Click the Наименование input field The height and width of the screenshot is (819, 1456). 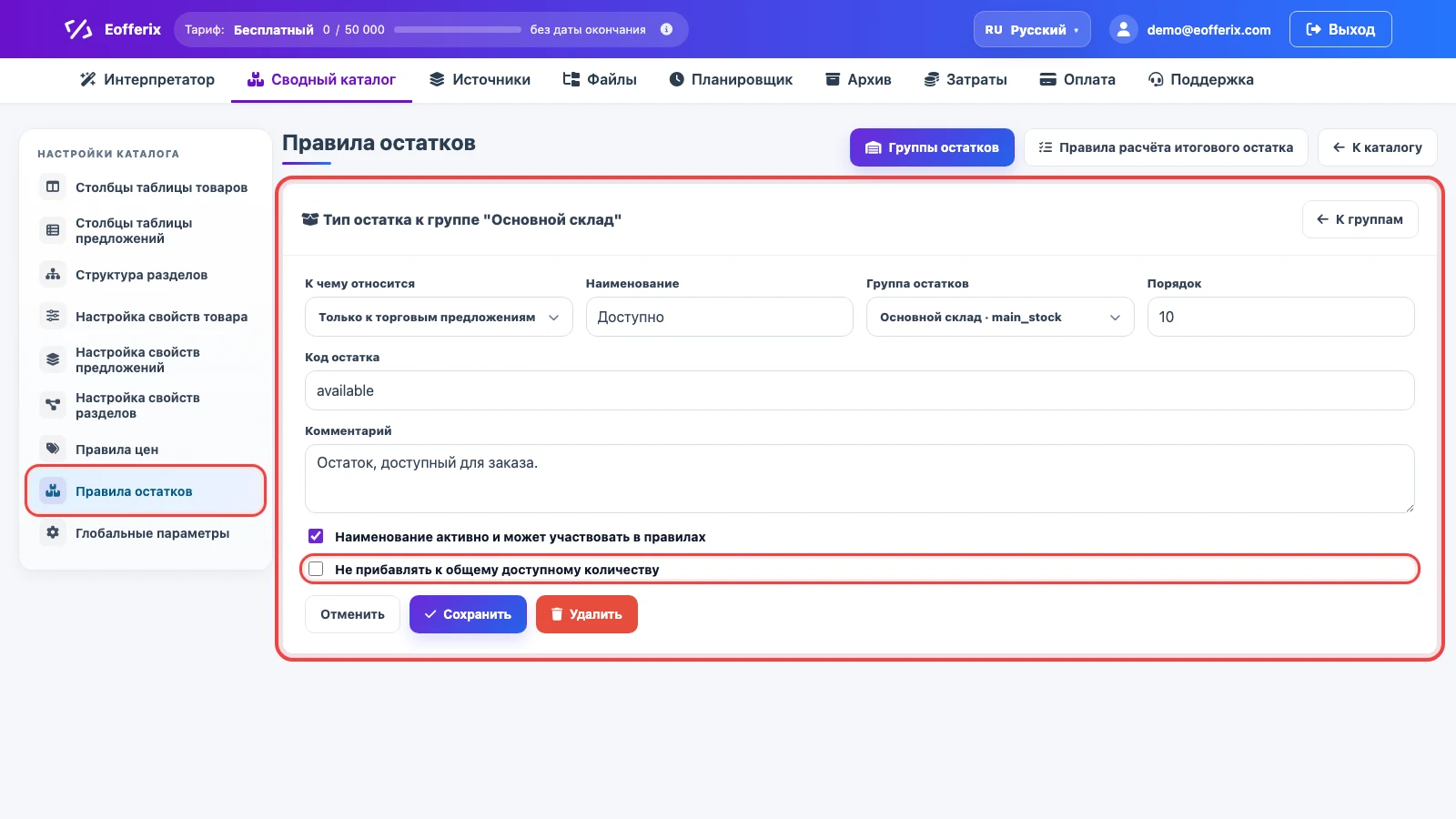click(720, 317)
